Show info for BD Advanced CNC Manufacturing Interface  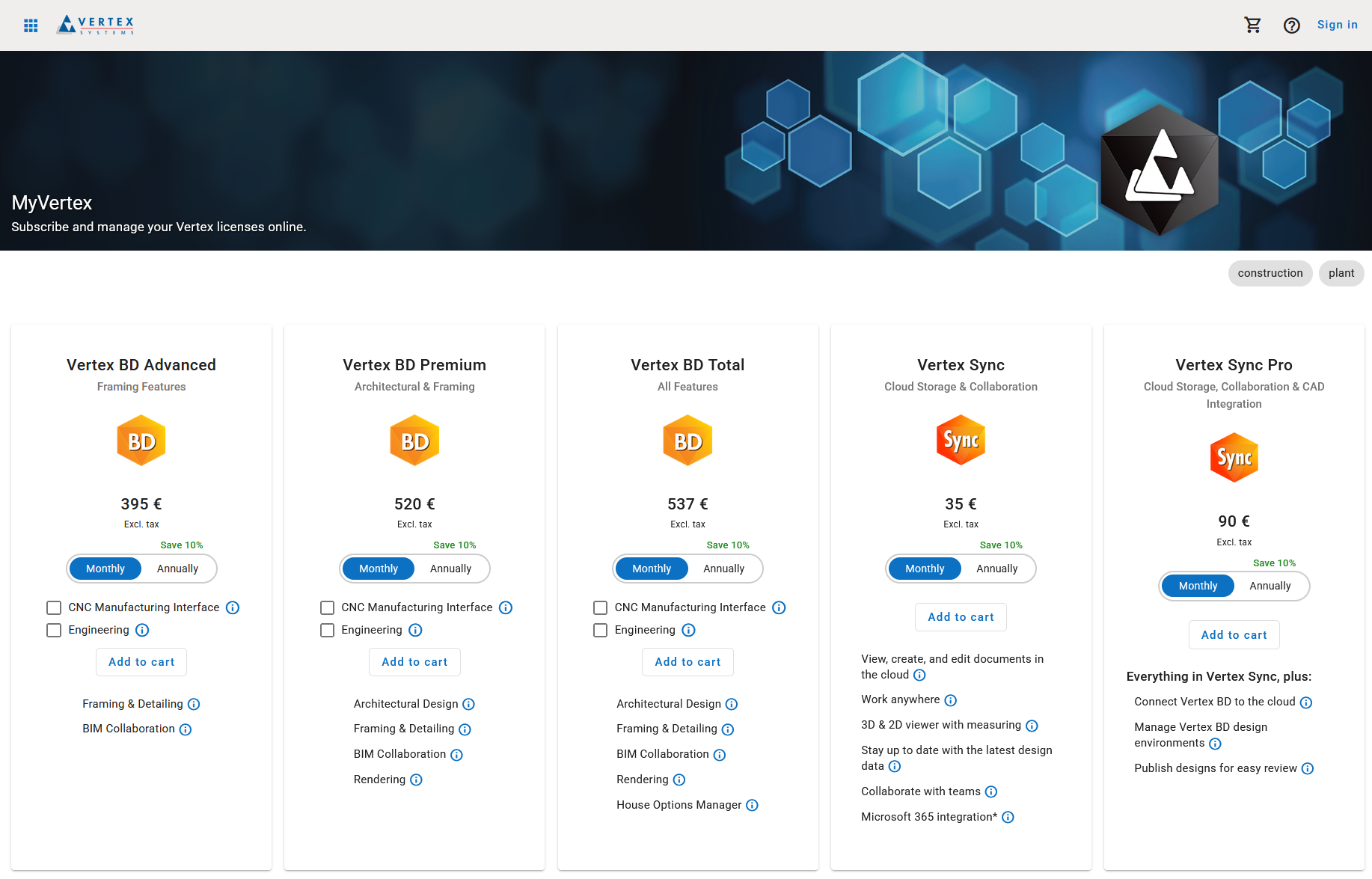233,607
